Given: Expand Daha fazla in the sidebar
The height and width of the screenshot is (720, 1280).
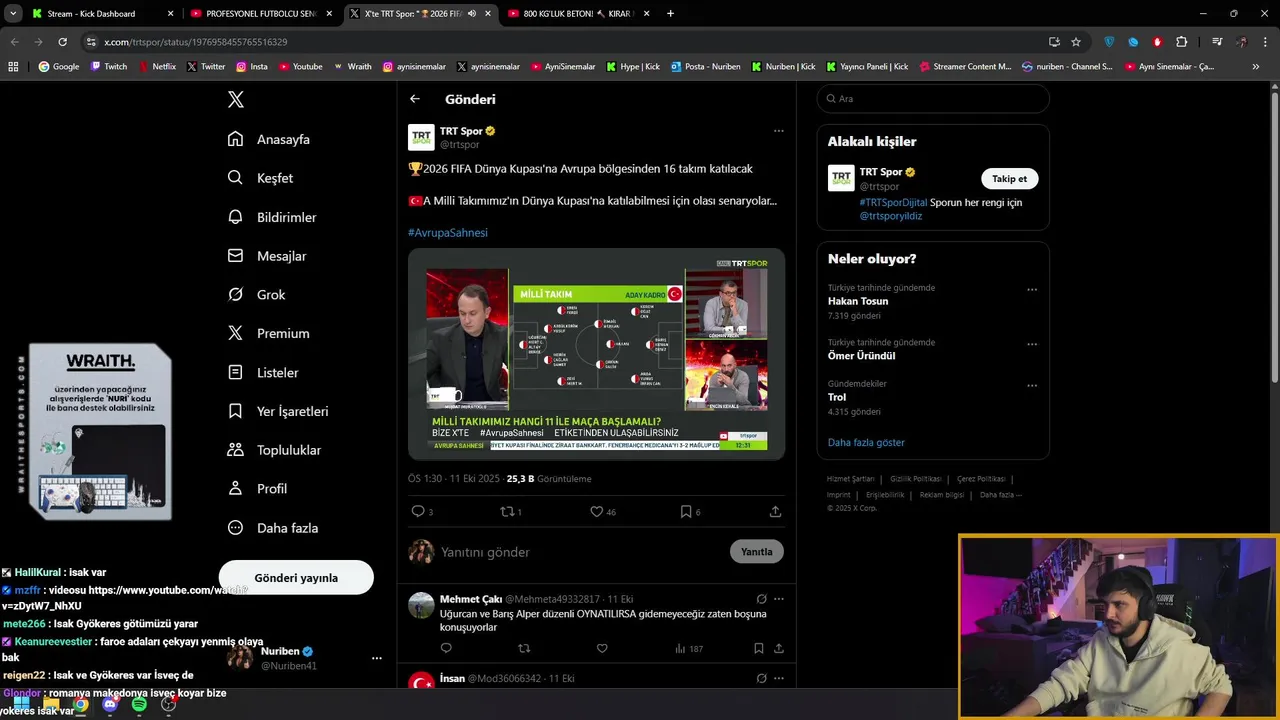Looking at the screenshot, I should (273, 527).
